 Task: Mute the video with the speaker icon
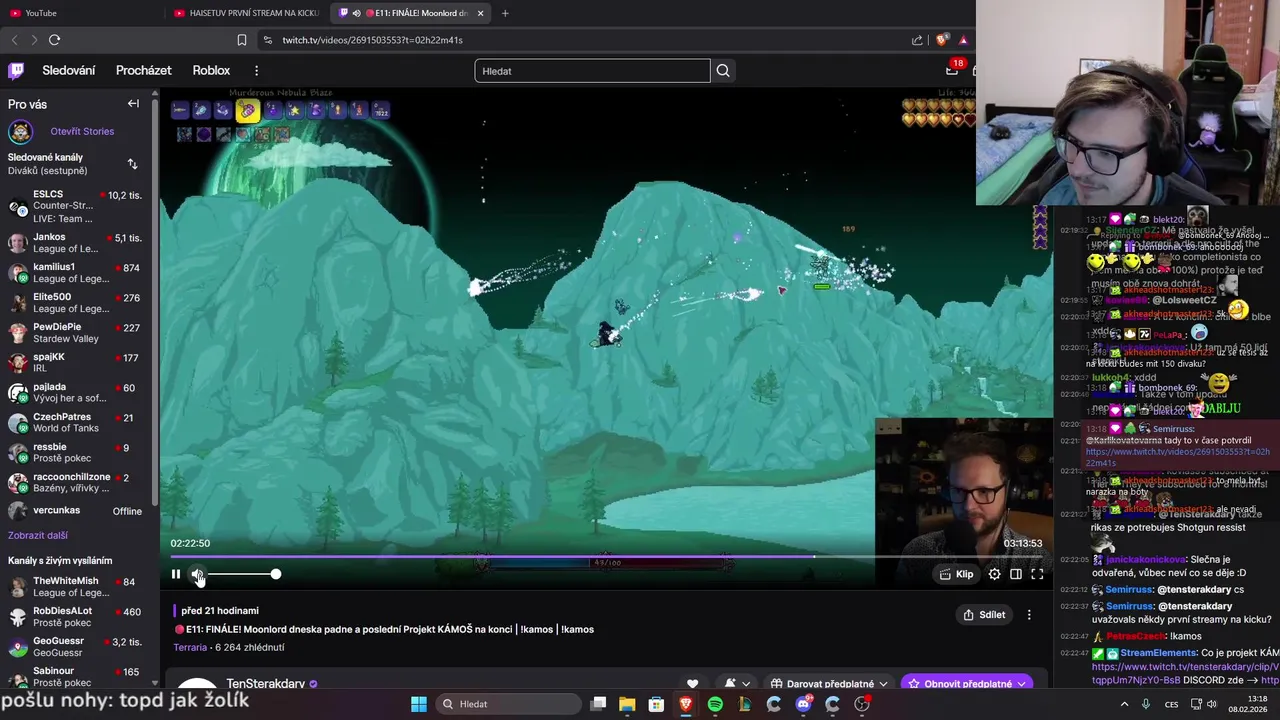pyautogui.click(x=197, y=574)
